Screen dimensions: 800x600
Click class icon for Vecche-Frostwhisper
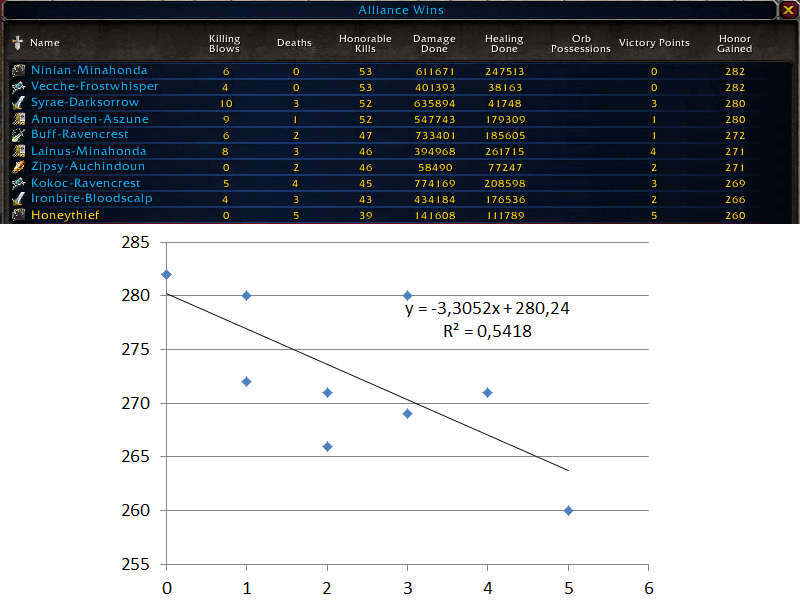19,87
